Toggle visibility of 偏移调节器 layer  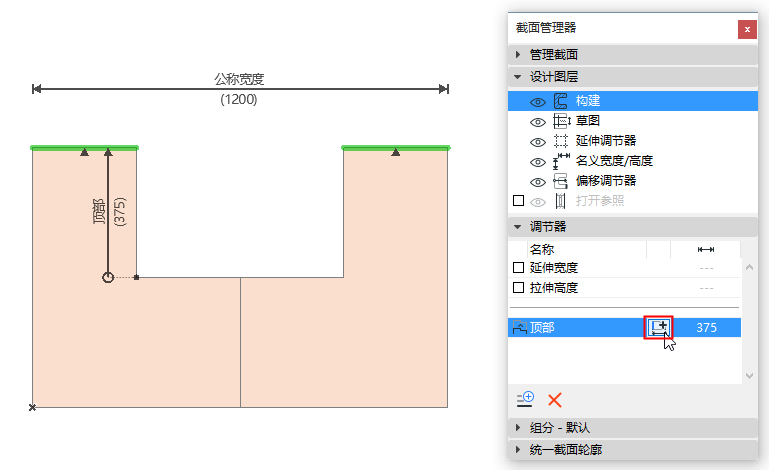538,183
